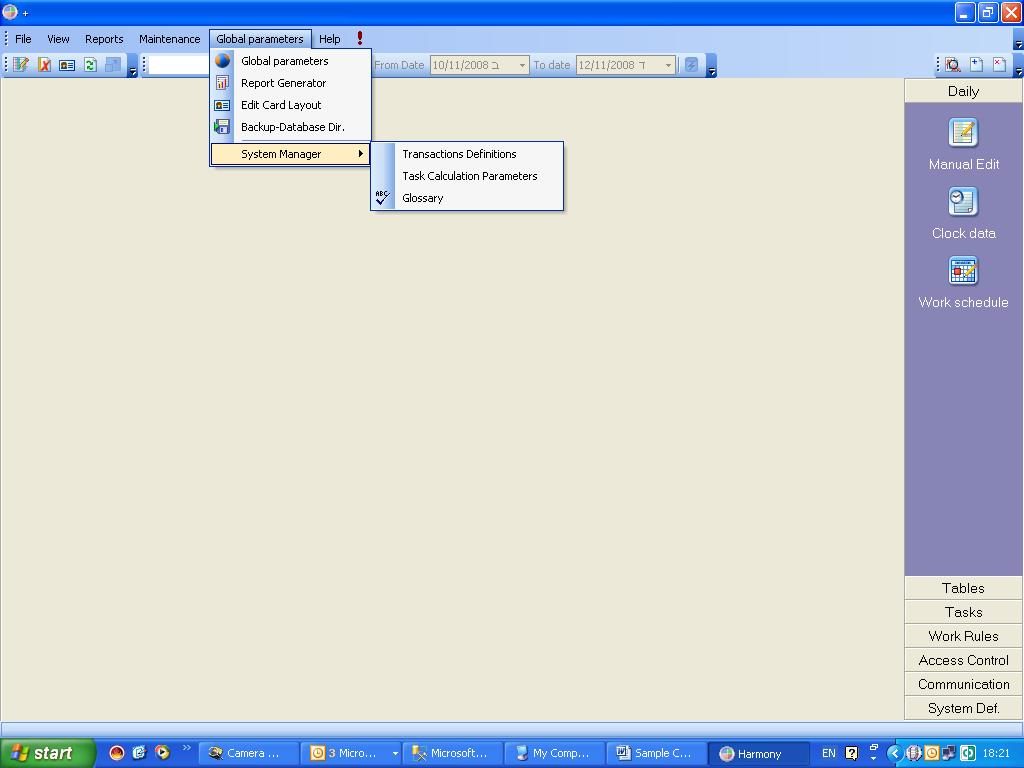Open the Clock data icon
Image resolution: width=1024 pixels, height=768 pixels.
coord(963,202)
